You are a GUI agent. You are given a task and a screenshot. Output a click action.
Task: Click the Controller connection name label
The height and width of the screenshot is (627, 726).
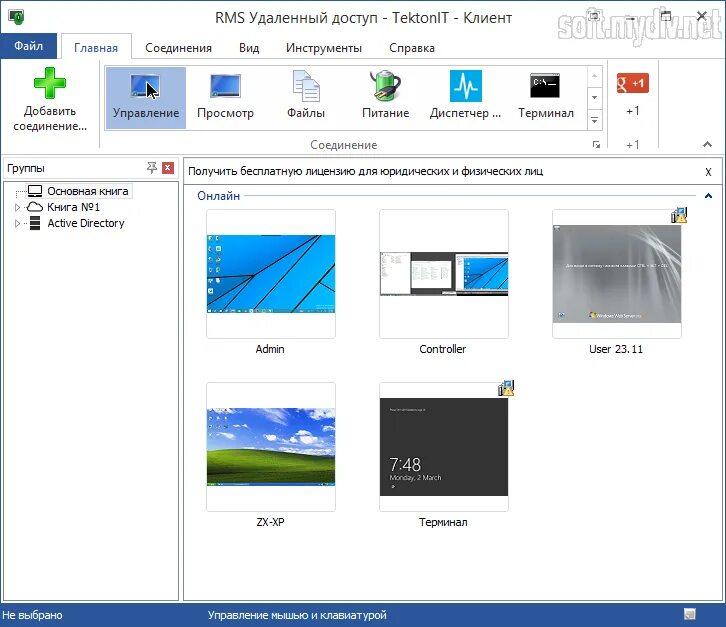pyautogui.click(x=443, y=349)
